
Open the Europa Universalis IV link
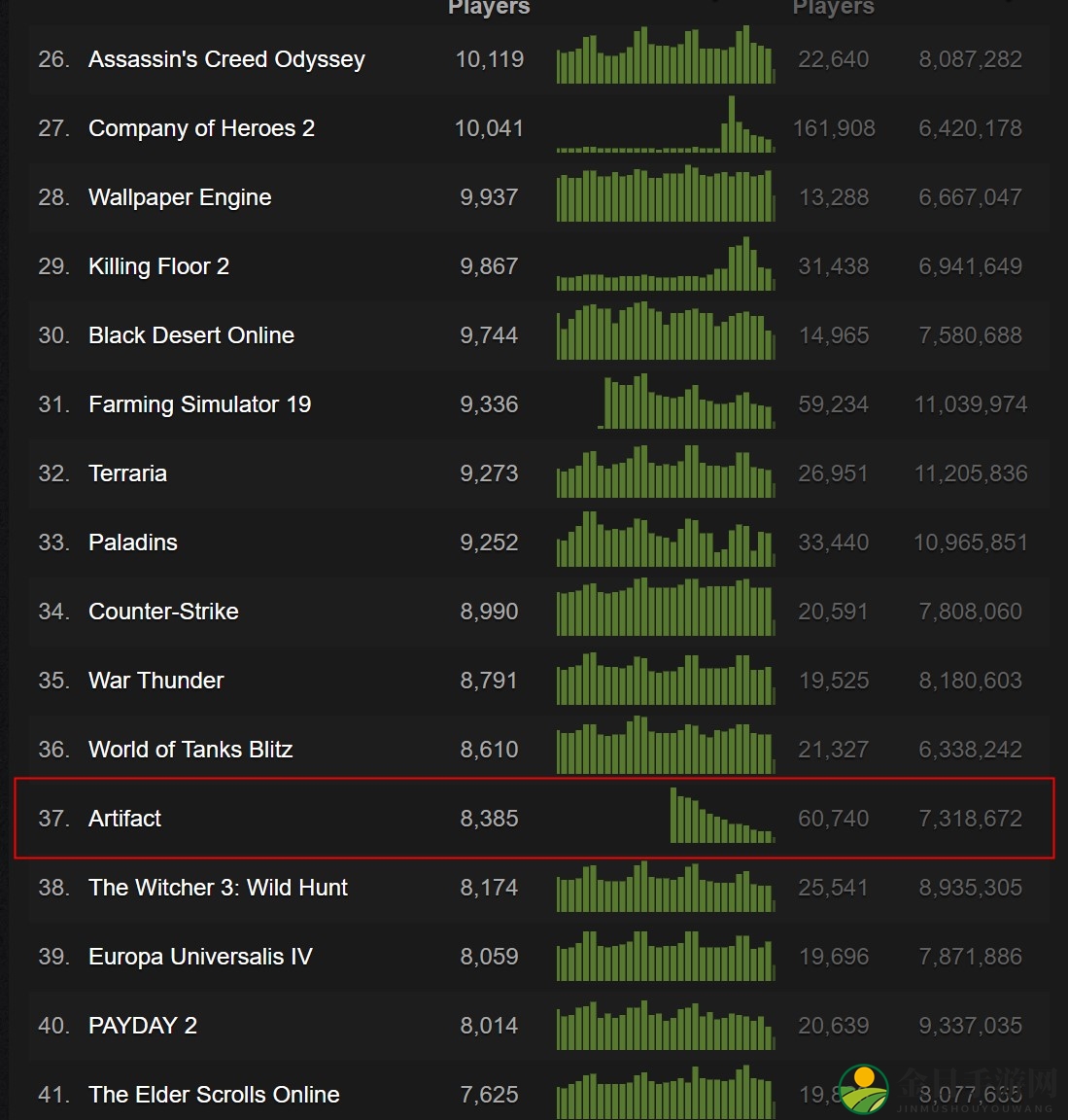pos(200,957)
